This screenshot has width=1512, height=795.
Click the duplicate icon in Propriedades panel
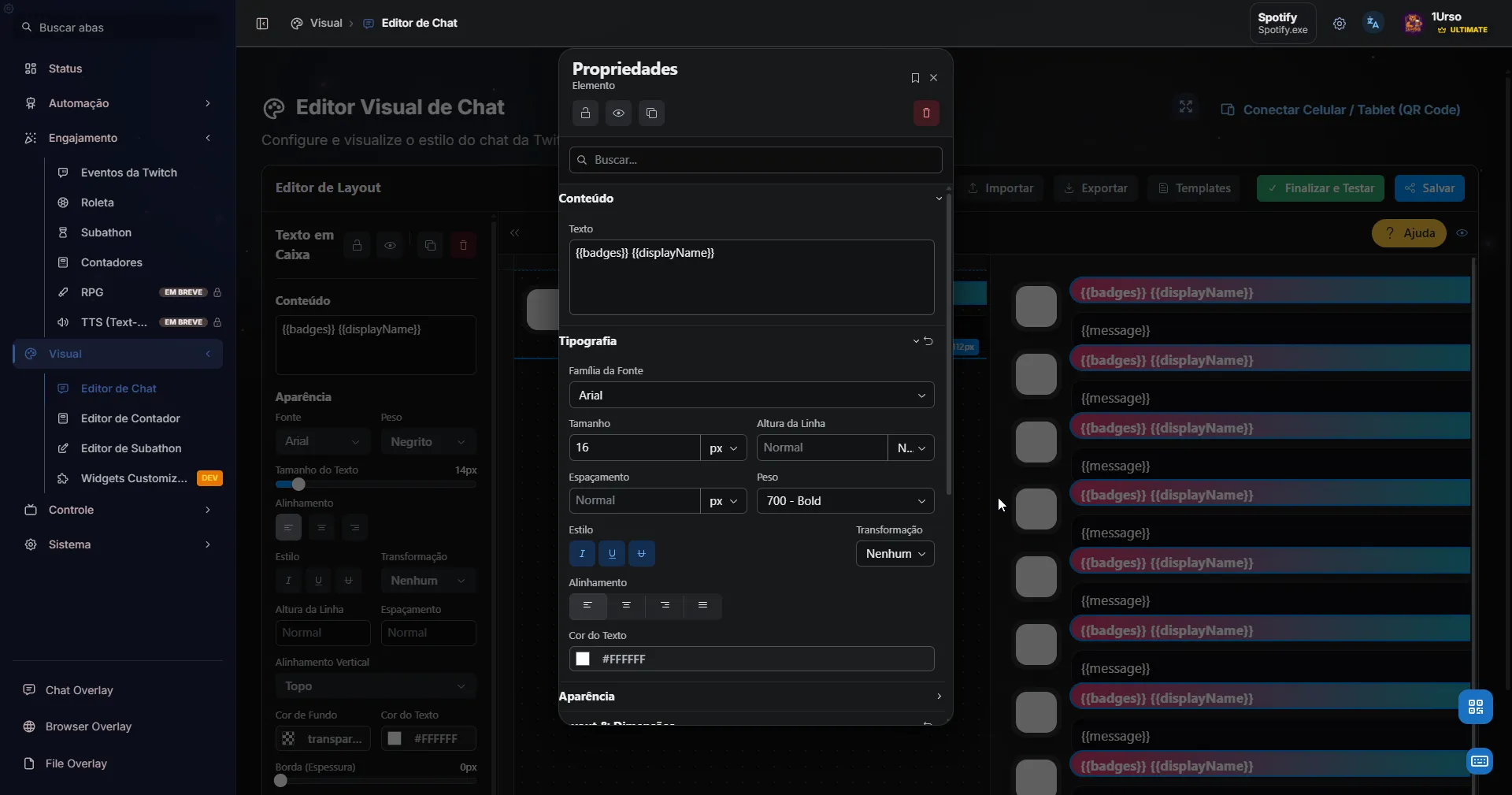[651, 113]
